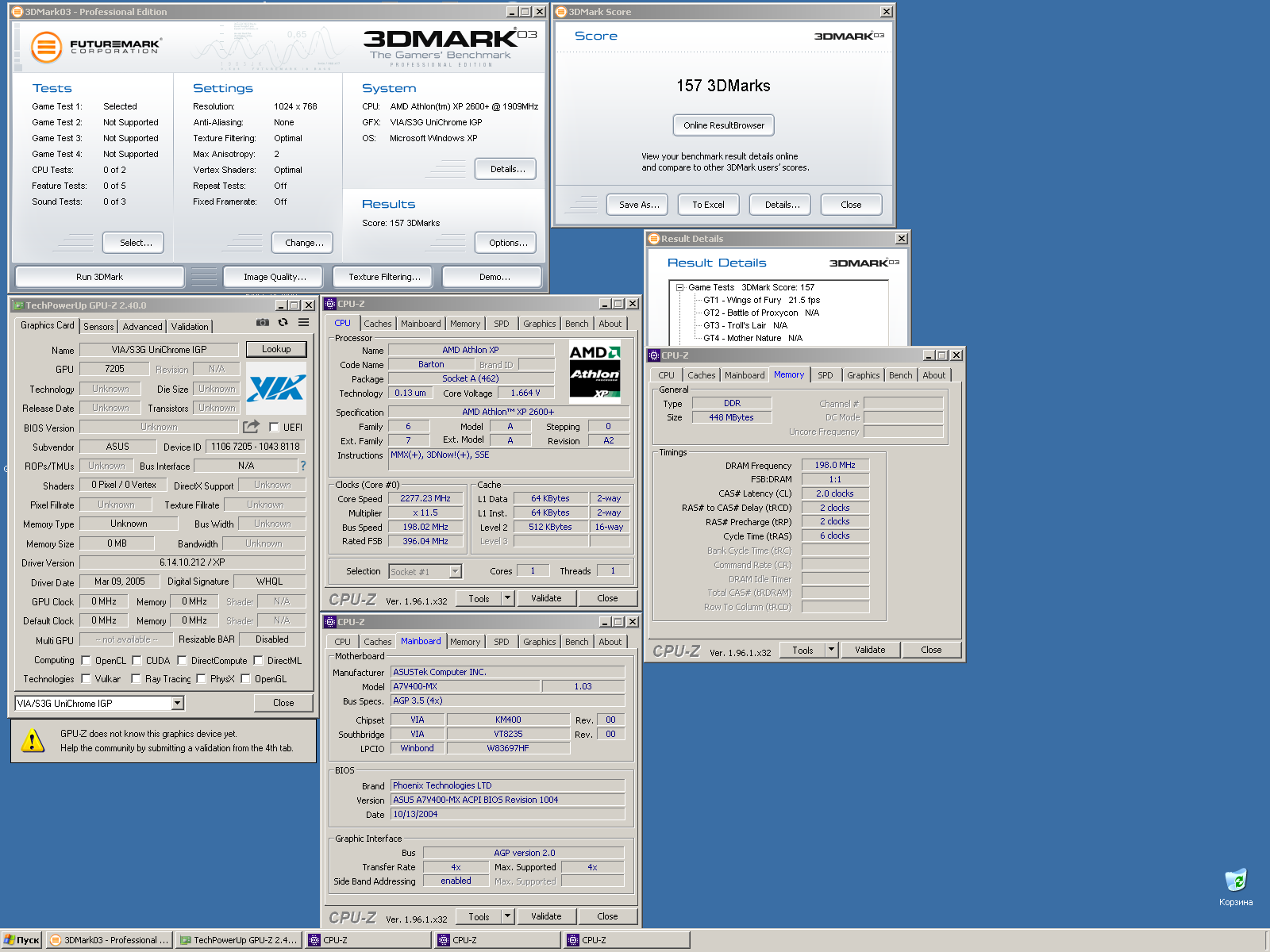Select GT1 - Wings of Fury result row
This screenshot has width=1270, height=952.
761,301
